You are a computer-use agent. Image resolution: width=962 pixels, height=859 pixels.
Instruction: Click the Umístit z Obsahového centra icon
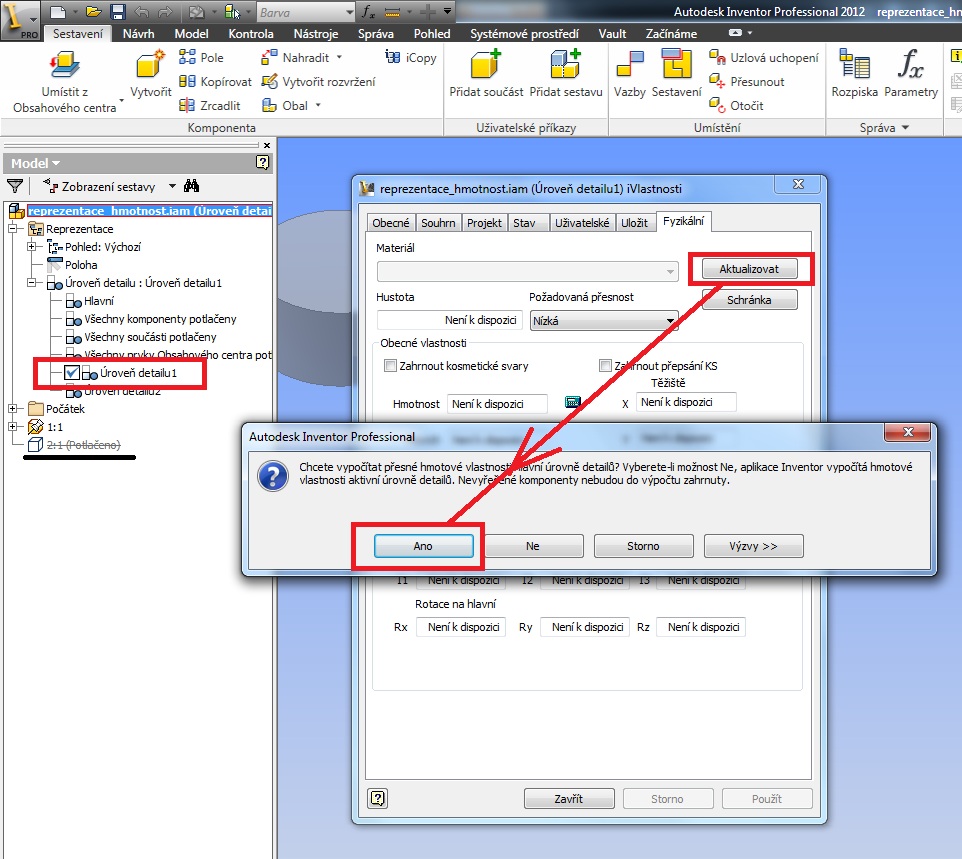63,67
